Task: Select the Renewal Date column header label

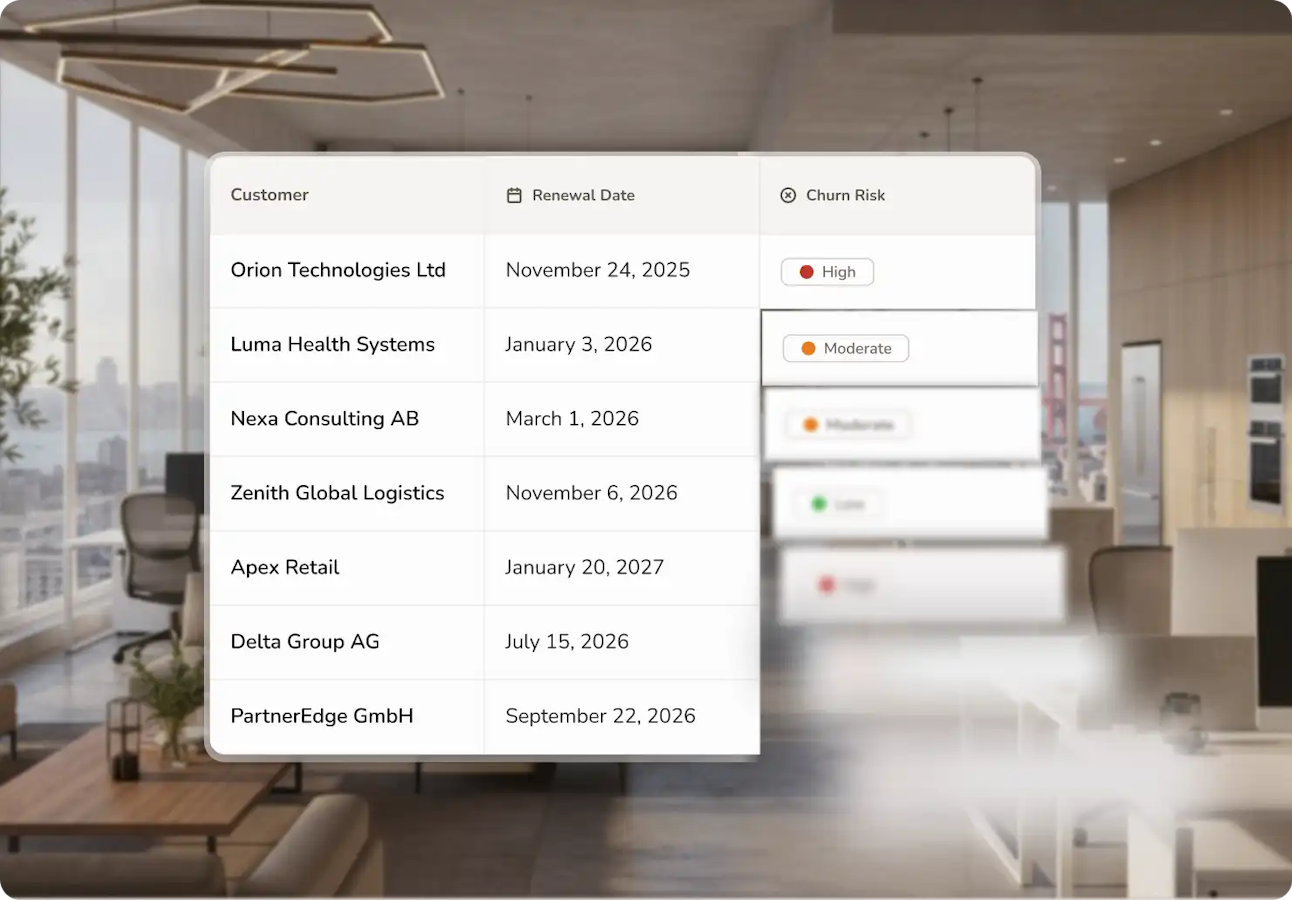Action: tap(583, 196)
